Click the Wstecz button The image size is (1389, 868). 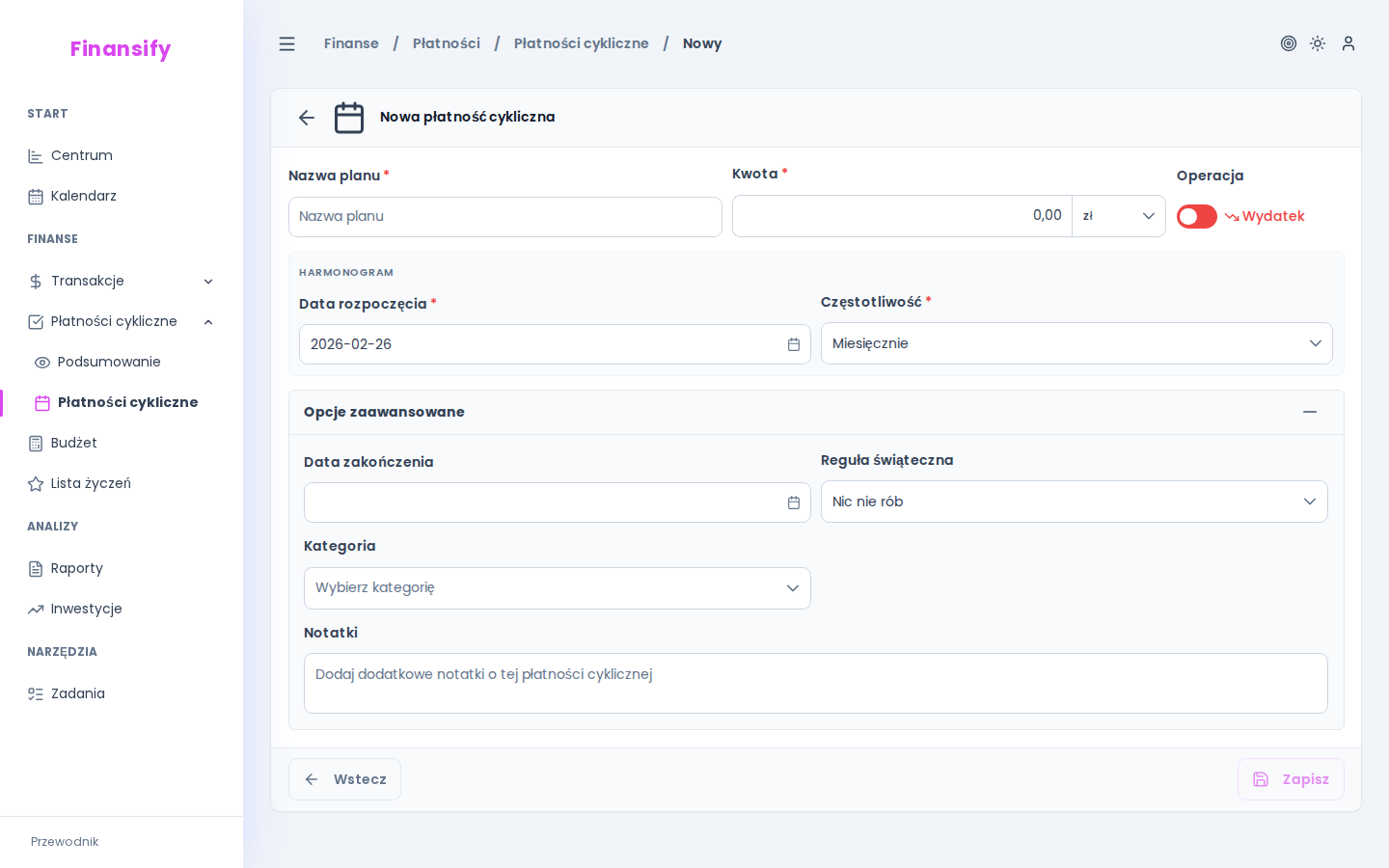click(344, 779)
